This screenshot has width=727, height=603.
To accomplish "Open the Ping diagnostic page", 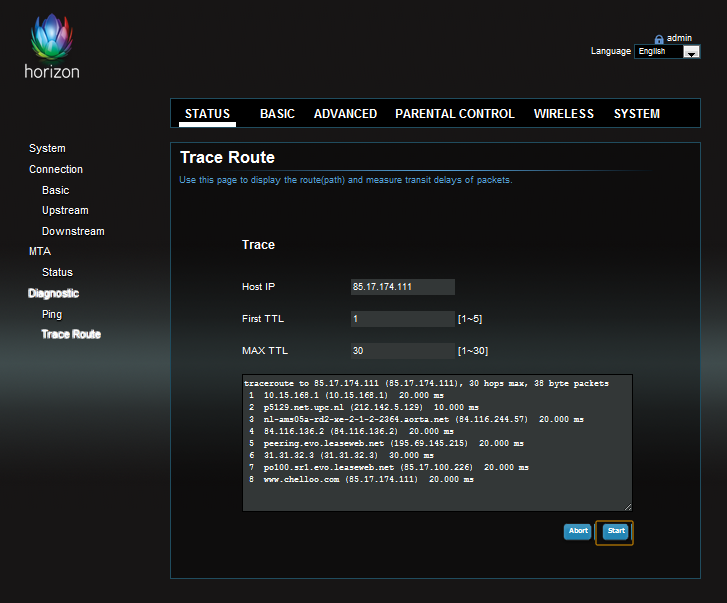I will point(52,314).
